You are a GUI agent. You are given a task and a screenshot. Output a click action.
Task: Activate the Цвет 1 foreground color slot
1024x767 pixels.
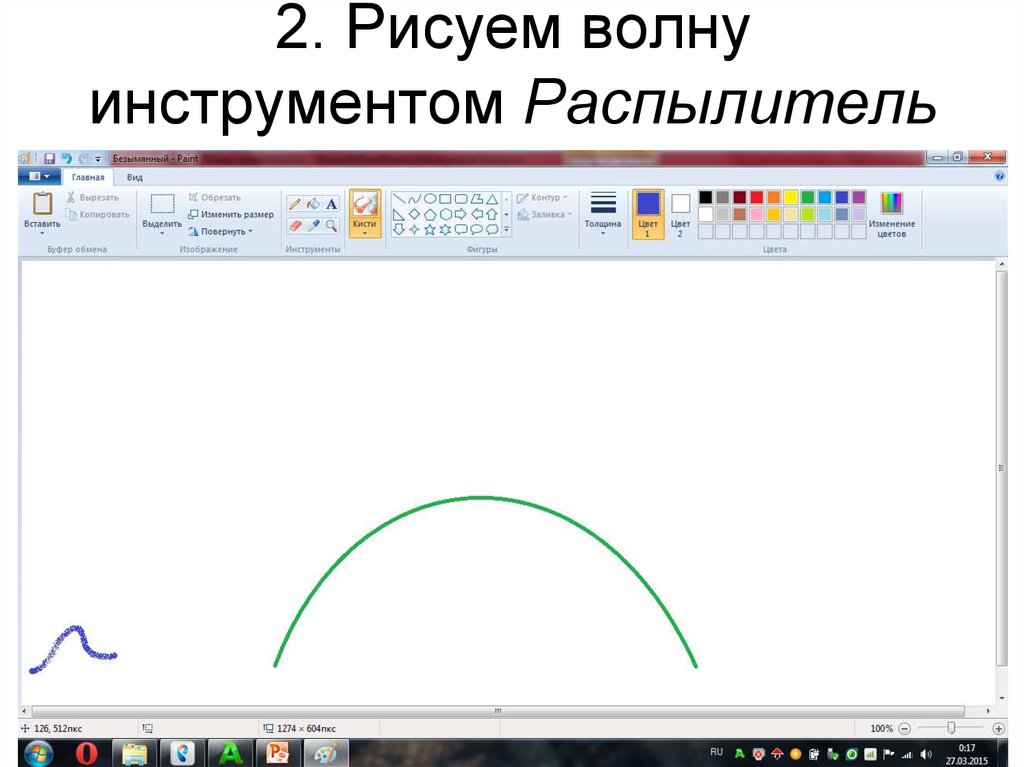click(647, 212)
